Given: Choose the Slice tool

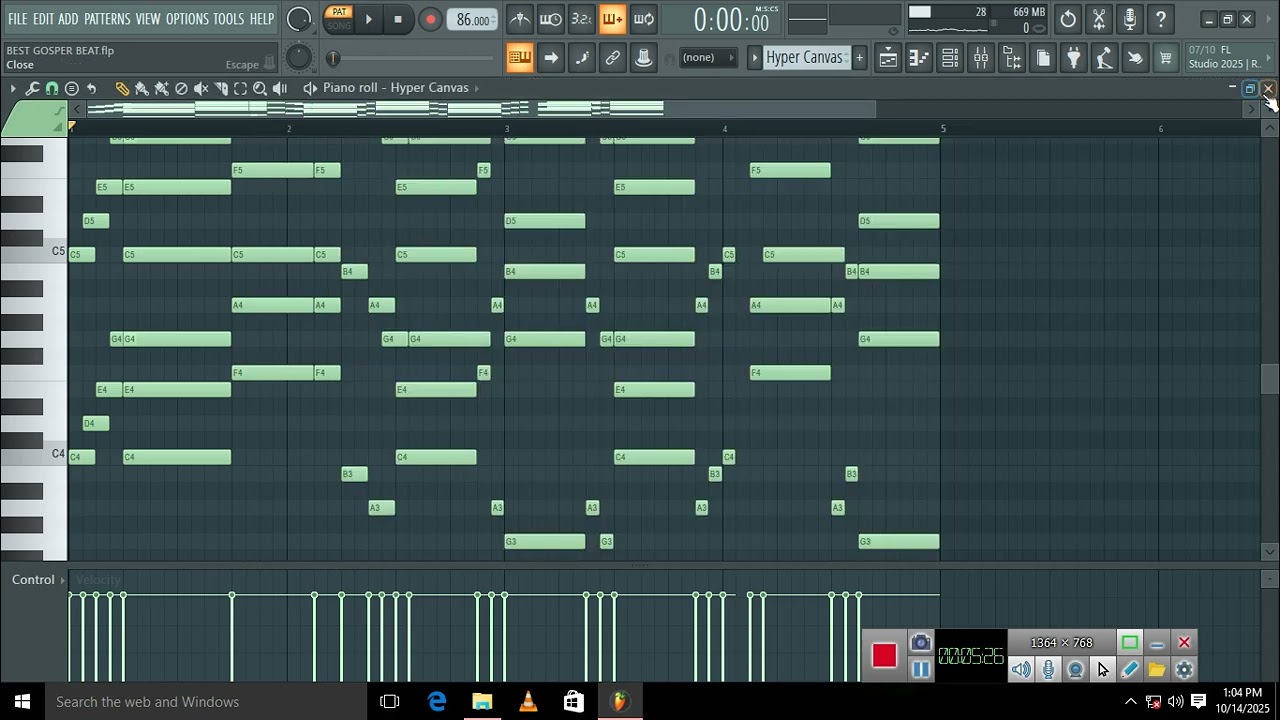Looking at the screenshot, I should 221,88.
